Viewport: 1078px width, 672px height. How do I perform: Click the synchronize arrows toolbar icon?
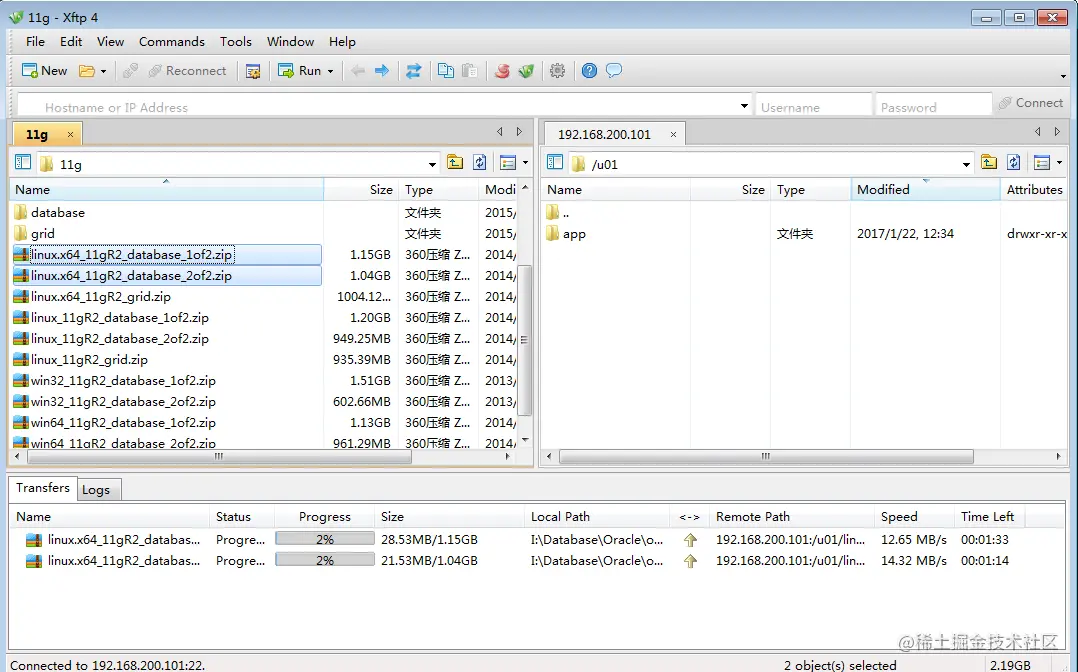pyautogui.click(x=413, y=71)
